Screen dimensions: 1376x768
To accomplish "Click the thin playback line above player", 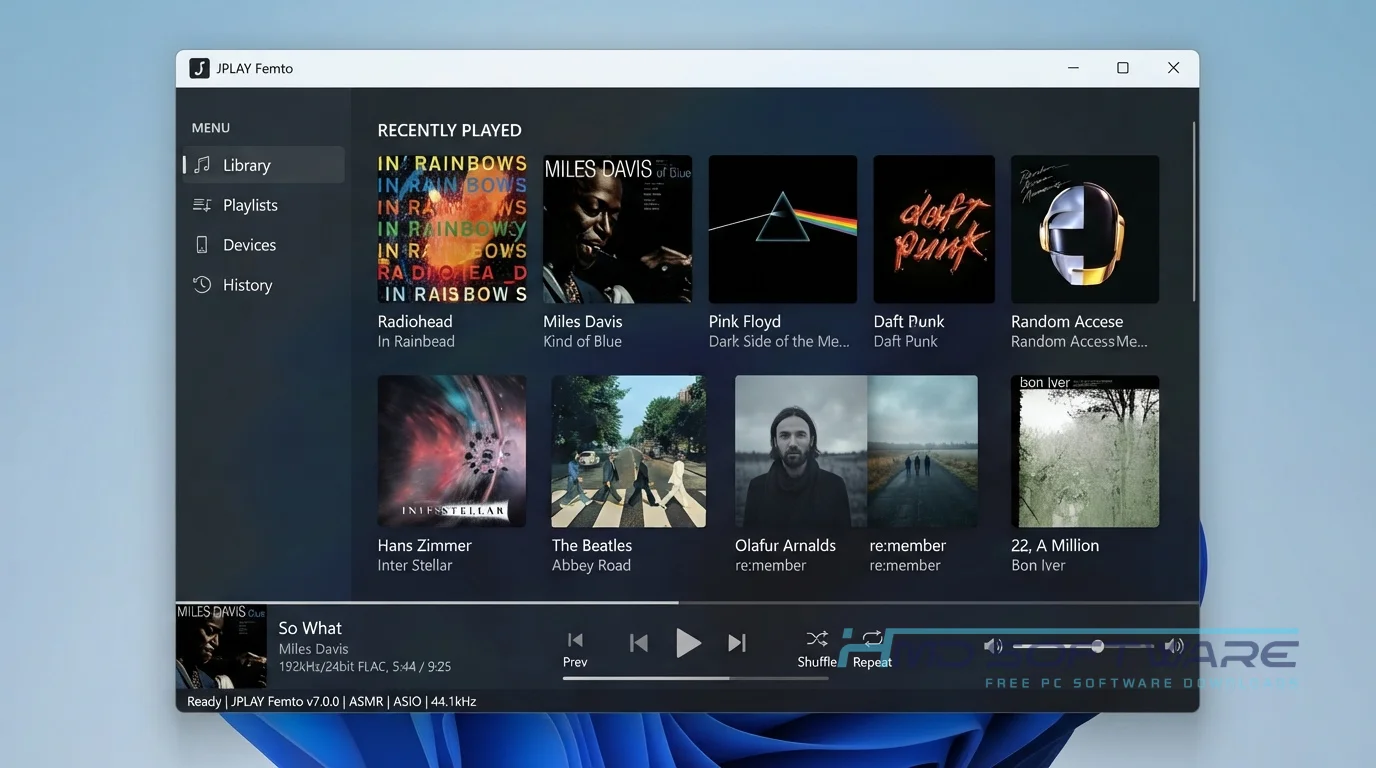I will pyautogui.click(x=687, y=602).
